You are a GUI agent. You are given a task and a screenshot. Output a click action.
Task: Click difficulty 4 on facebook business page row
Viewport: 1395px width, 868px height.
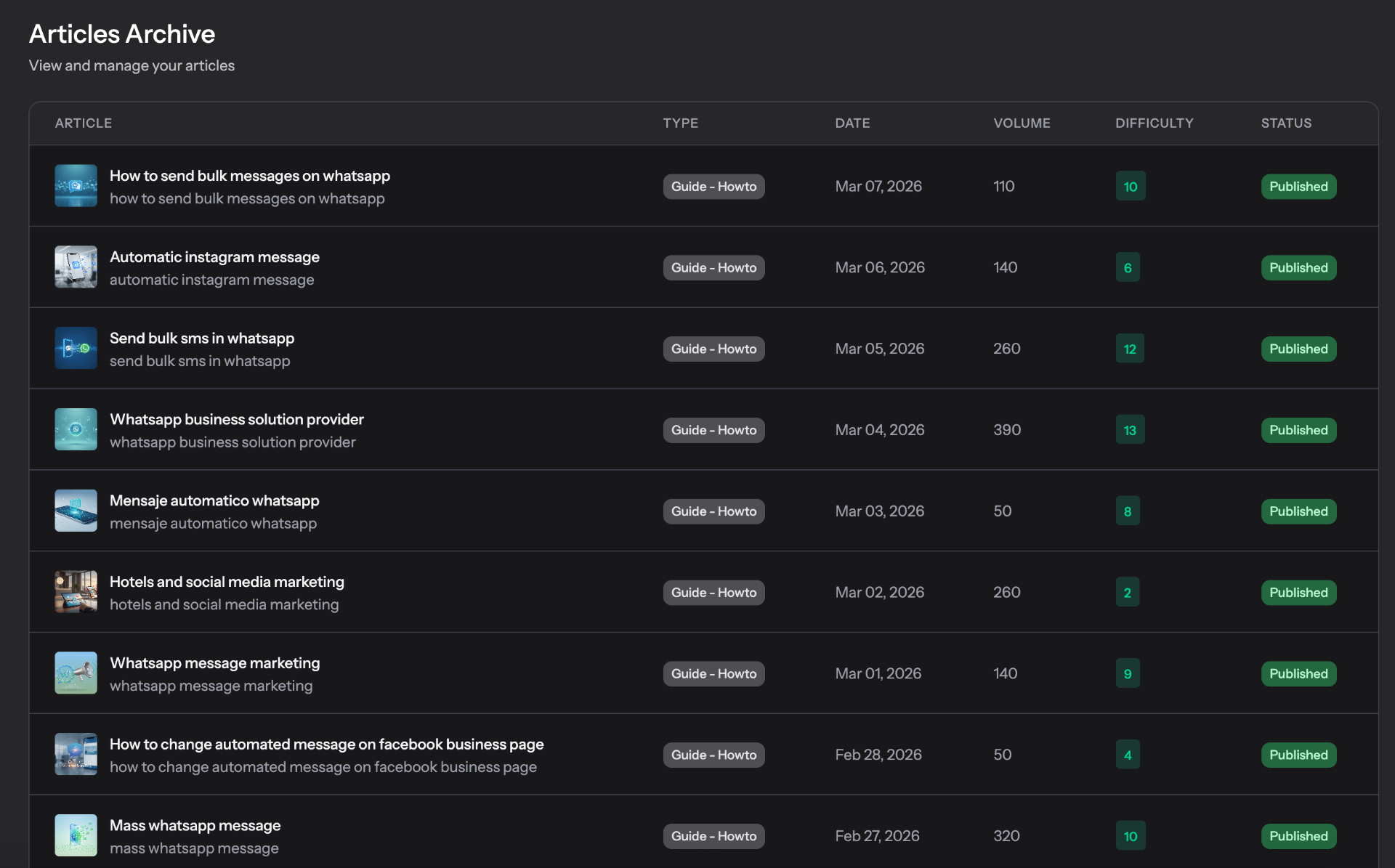(1128, 755)
